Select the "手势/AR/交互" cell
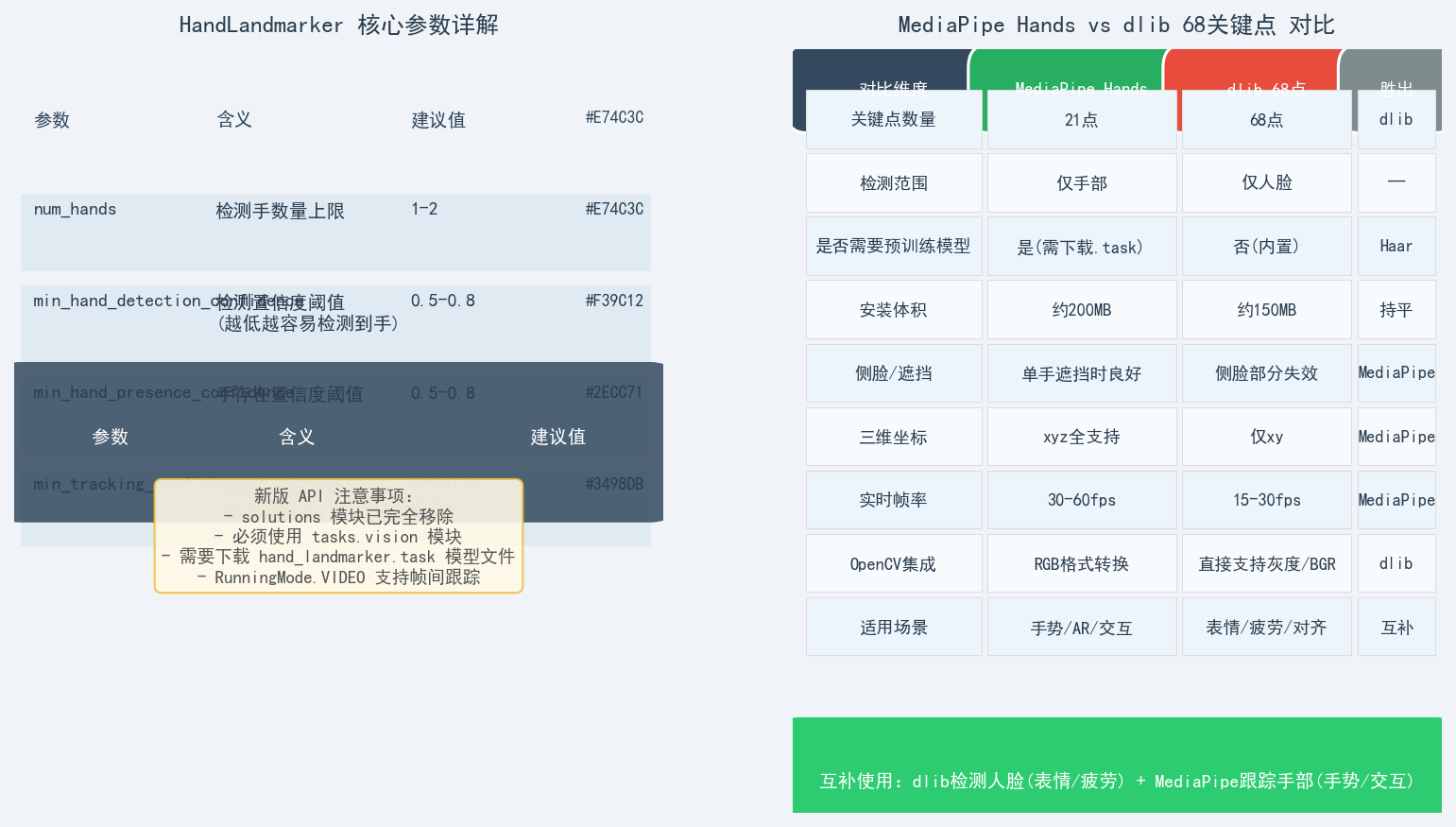The image size is (1456, 827). (x=1082, y=628)
